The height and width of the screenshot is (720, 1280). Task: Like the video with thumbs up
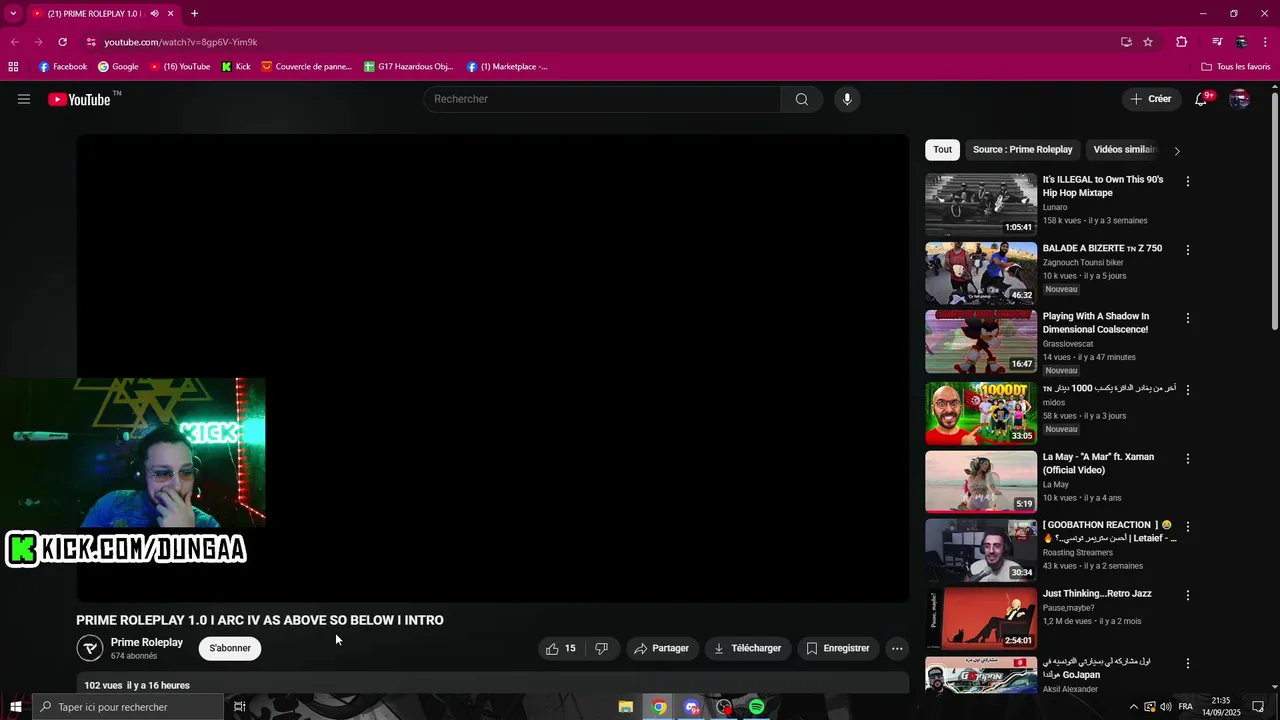[560, 648]
